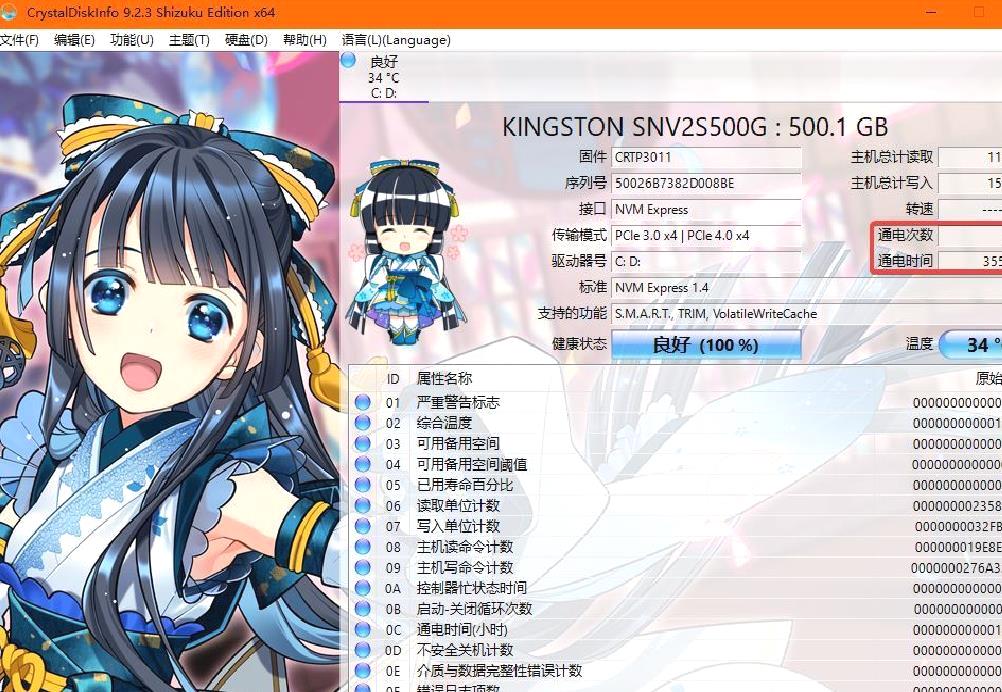Viewport: 1002px width, 692px height.
Task: Click status orb of row 01 严重警告标志
Action: pyautogui.click(x=362, y=403)
